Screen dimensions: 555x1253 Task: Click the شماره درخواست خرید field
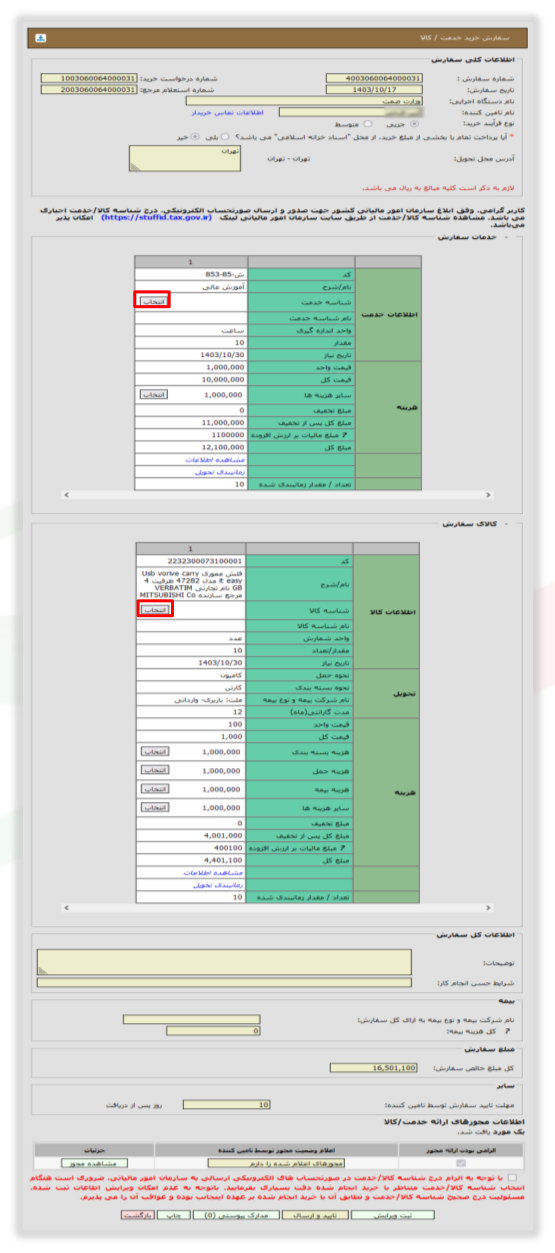pyautogui.click(x=89, y=78)
